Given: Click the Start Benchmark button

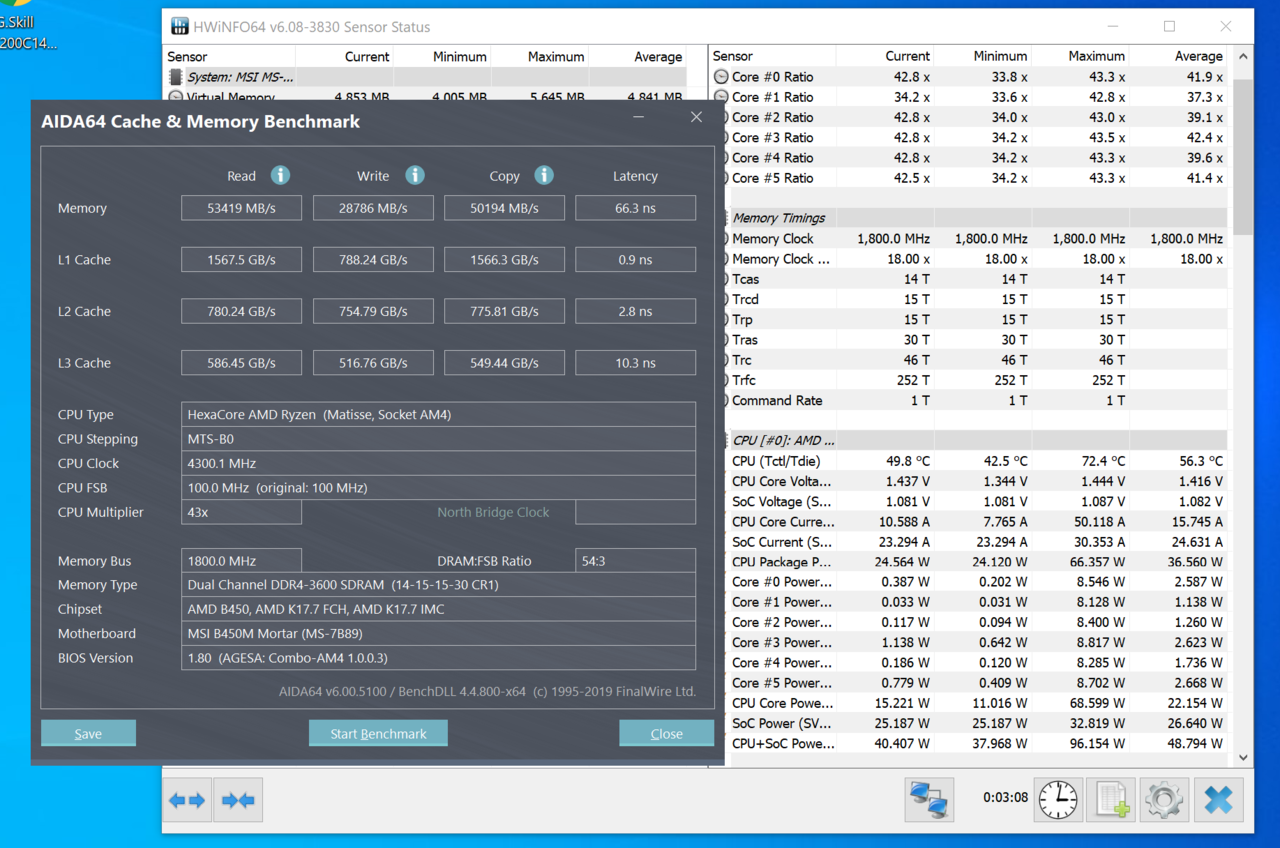Looking at the screenshot, I should coord(378,733).
